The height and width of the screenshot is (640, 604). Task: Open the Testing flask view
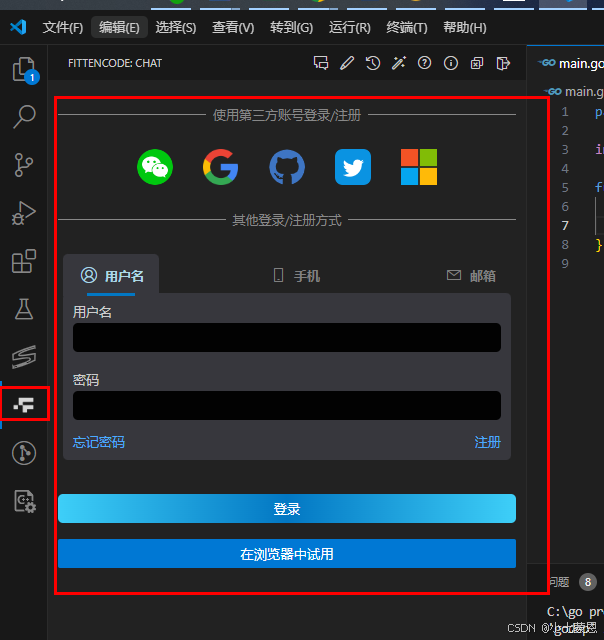coord(24,309)
